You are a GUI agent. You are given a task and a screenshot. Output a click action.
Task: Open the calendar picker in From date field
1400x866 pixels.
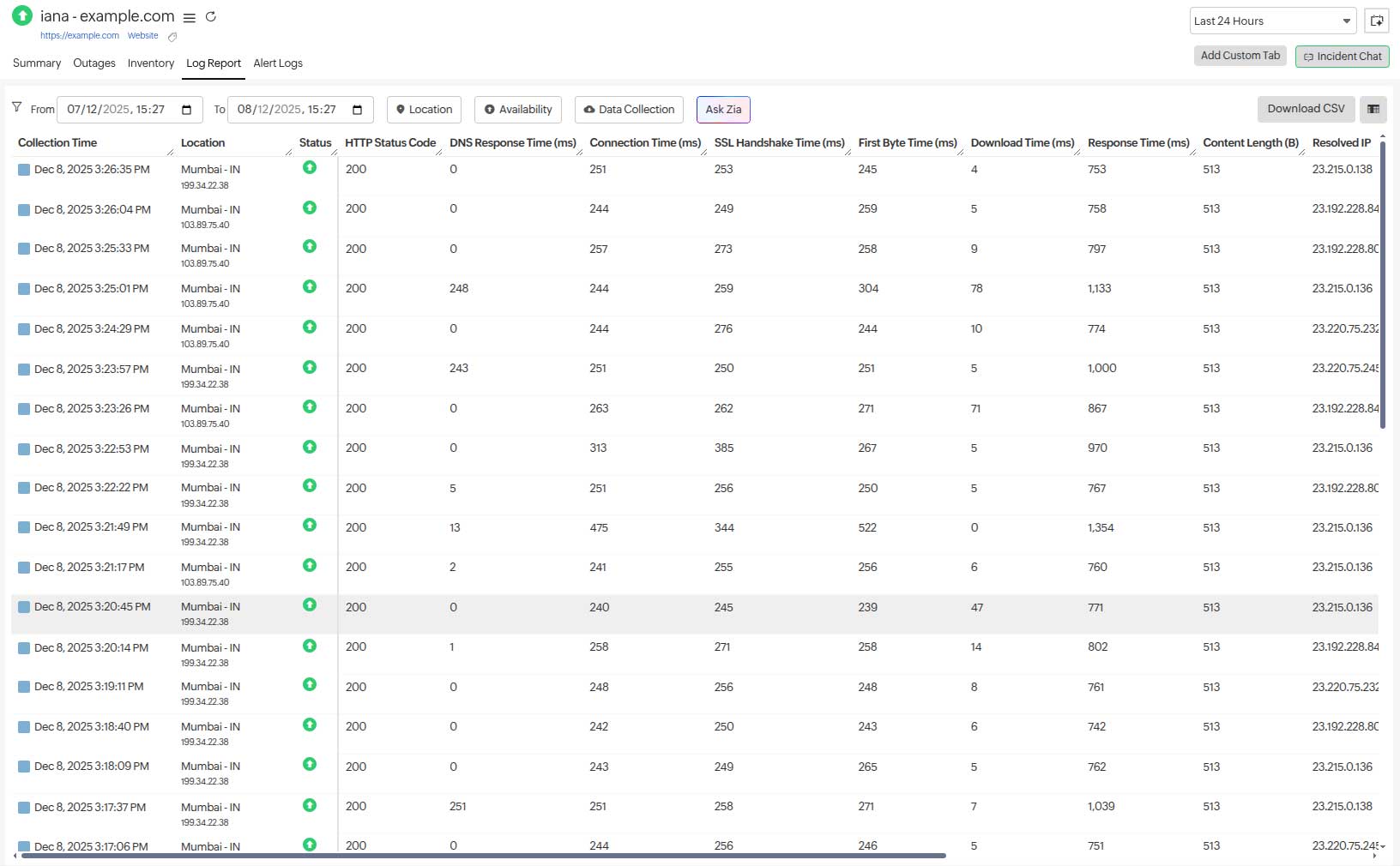pyautogui.click(x=187, y=110)
